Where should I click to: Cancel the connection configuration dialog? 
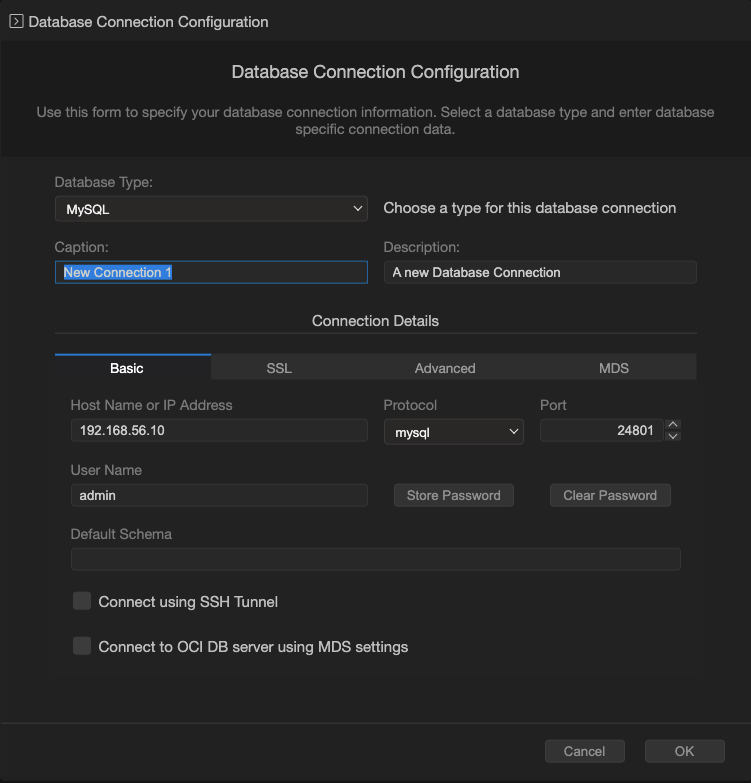pos(585,751)
